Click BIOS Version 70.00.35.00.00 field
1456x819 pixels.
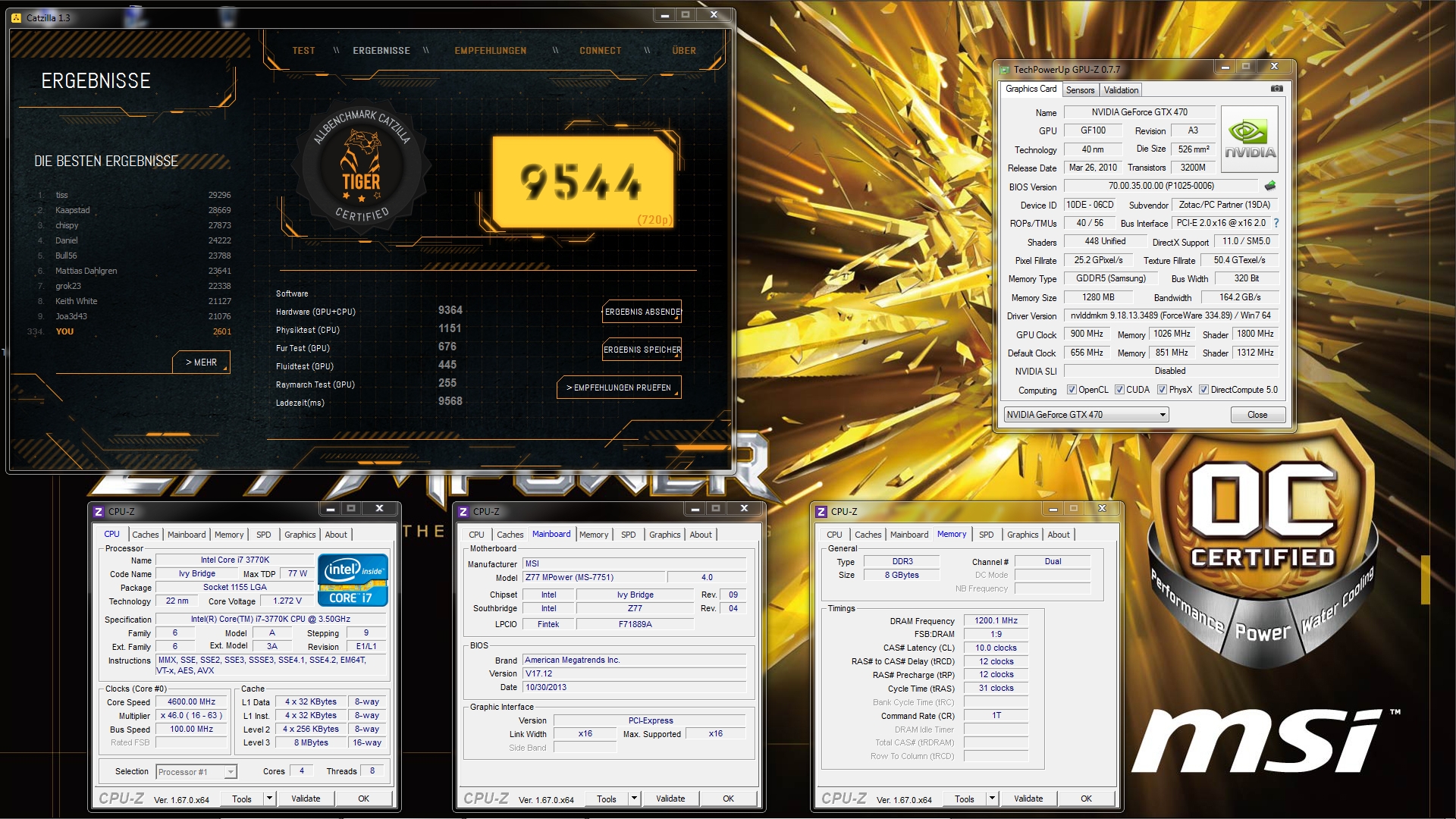1161,186
